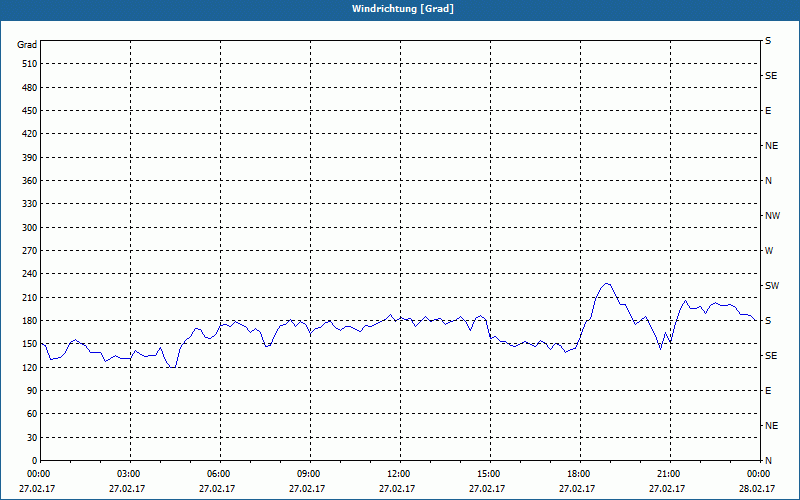Click the wind direction peak near 19:00
Image resolution: width=800 pixels, height=500 pixels.
coord(606,283)
